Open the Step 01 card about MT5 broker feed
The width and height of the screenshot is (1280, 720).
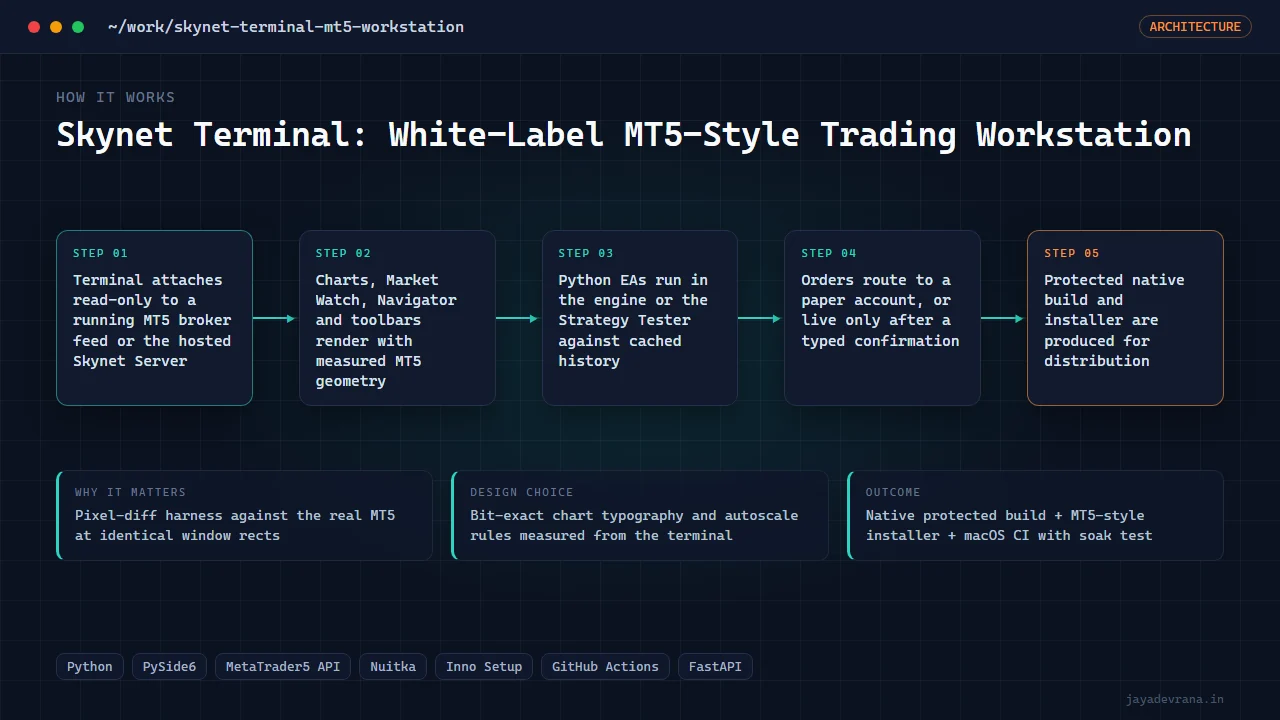click(x=154, y=318)
